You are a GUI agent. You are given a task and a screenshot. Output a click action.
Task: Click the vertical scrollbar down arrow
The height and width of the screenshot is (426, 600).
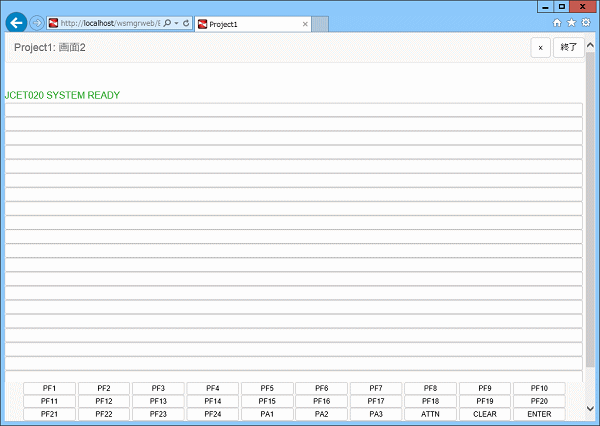(x=592, y=408)
